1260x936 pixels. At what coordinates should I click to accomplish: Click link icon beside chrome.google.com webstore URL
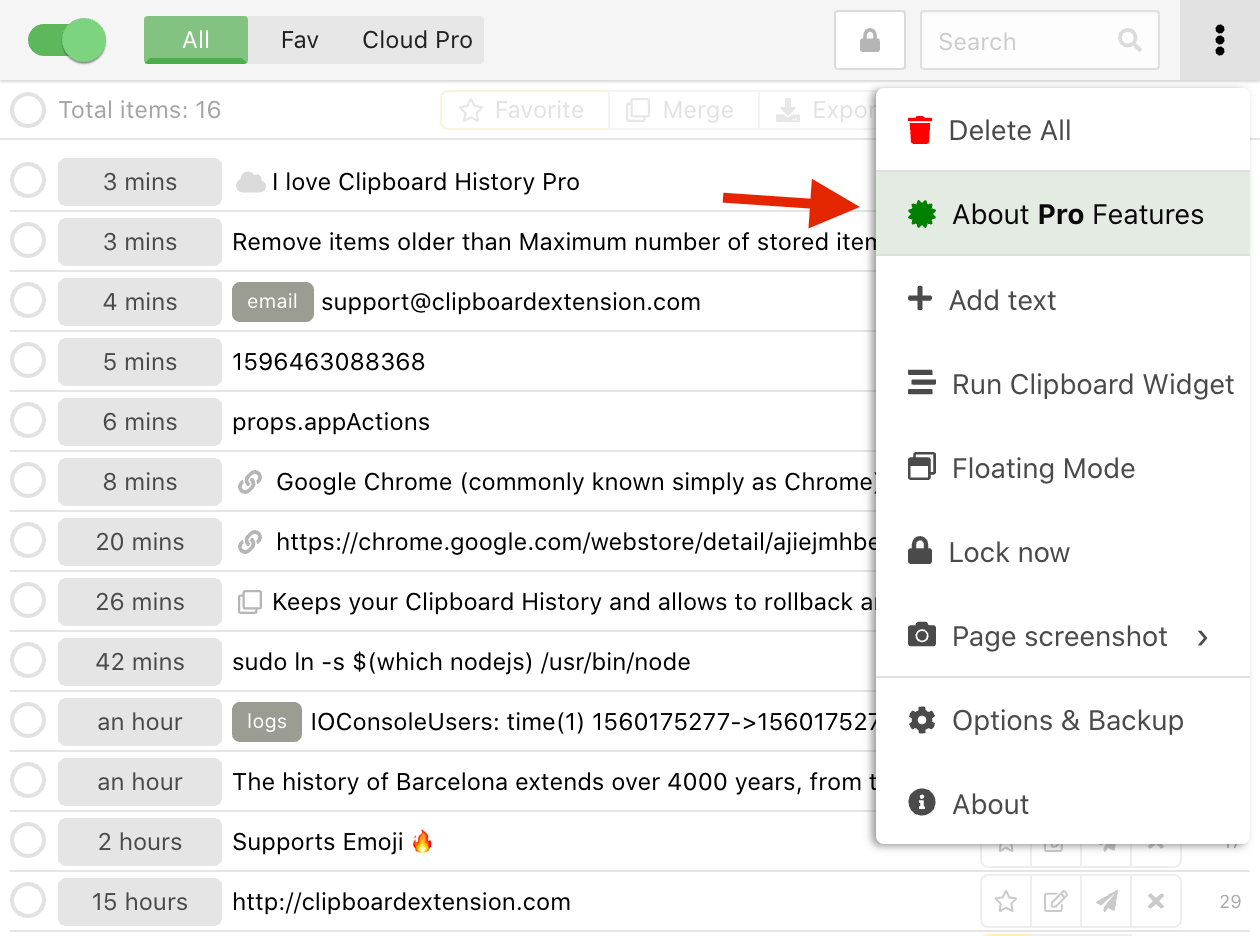[x=249, y=542]
